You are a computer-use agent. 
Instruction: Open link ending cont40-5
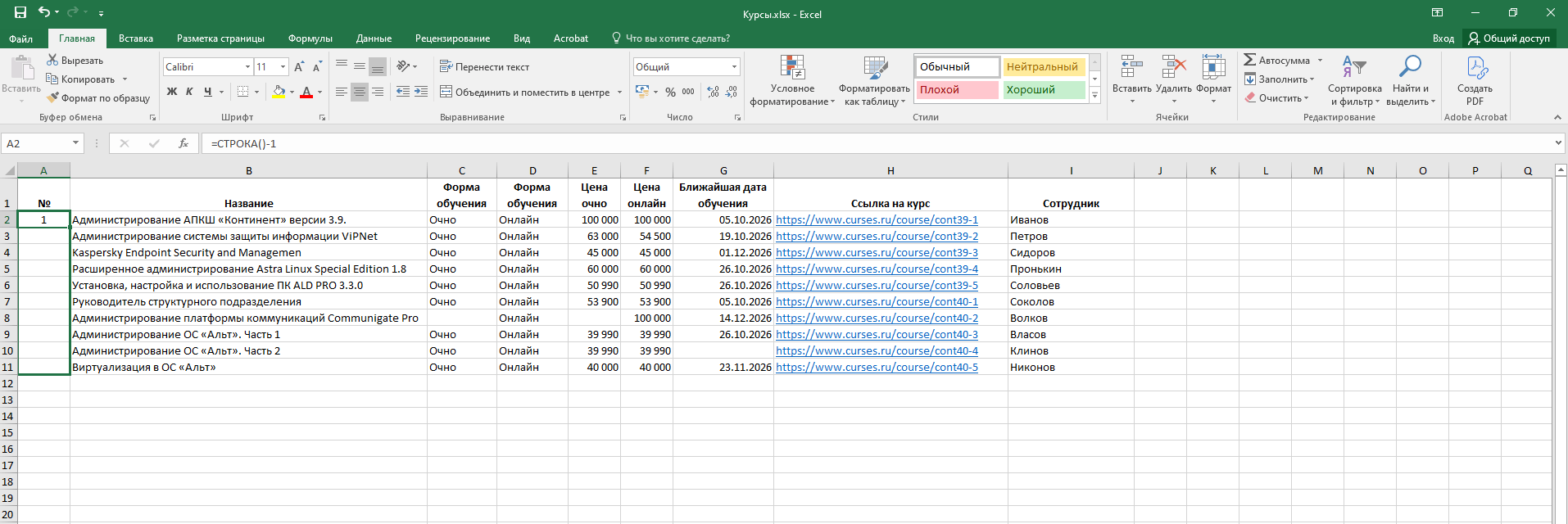pyautogui.click(x=877, y=367)
